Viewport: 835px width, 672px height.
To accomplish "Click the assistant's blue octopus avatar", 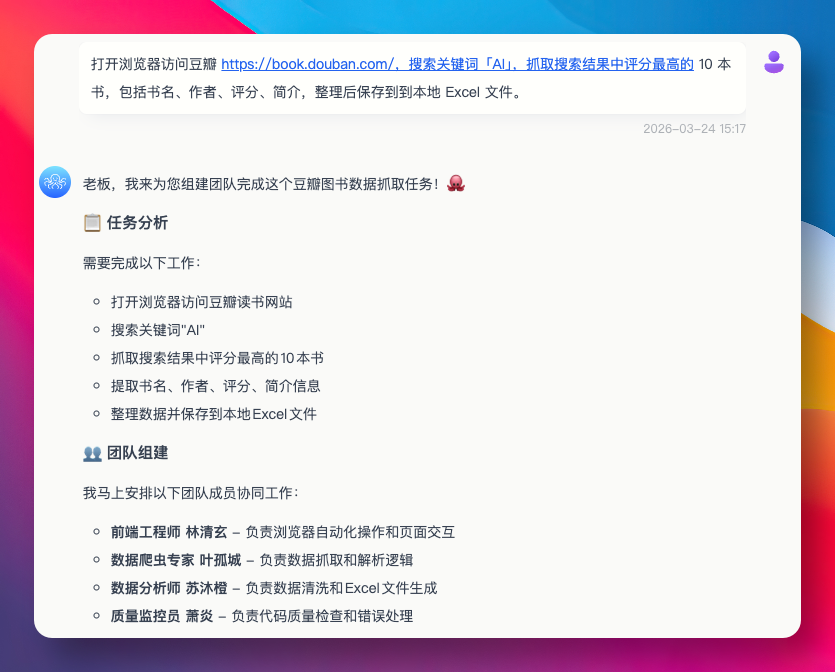I will tap(55, 182).
